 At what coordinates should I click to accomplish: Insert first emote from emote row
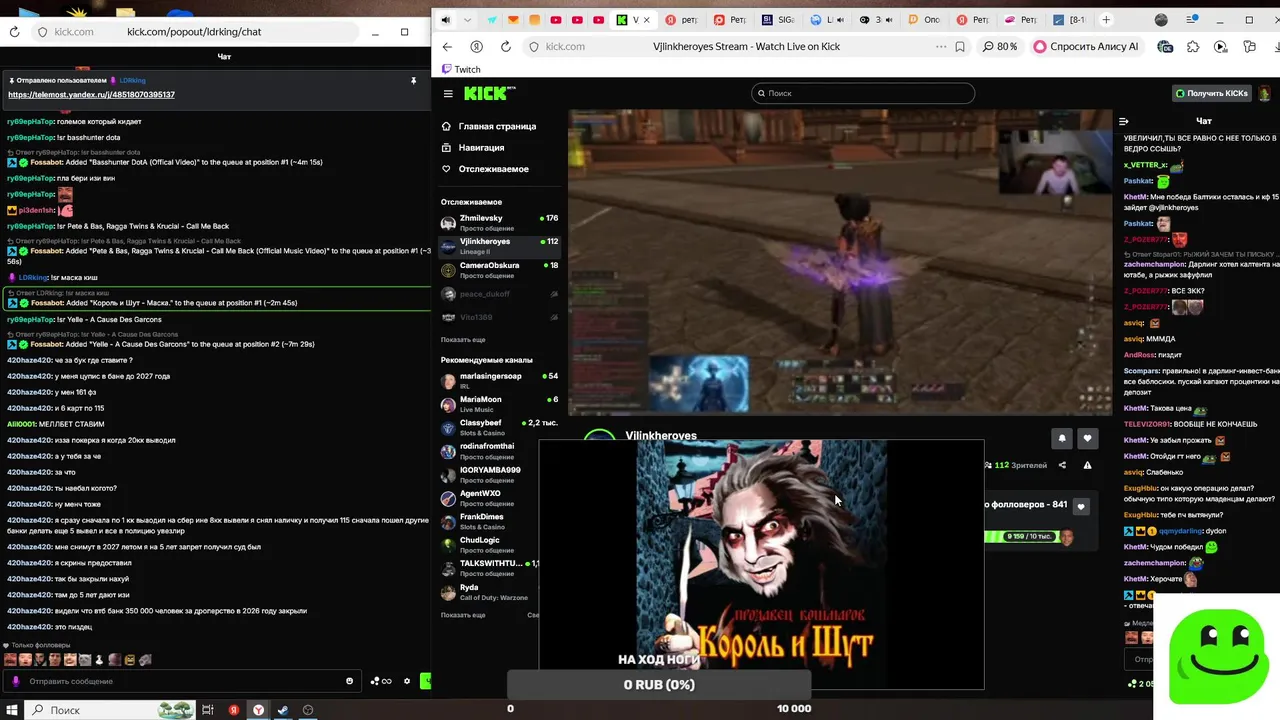click(10, 660)
